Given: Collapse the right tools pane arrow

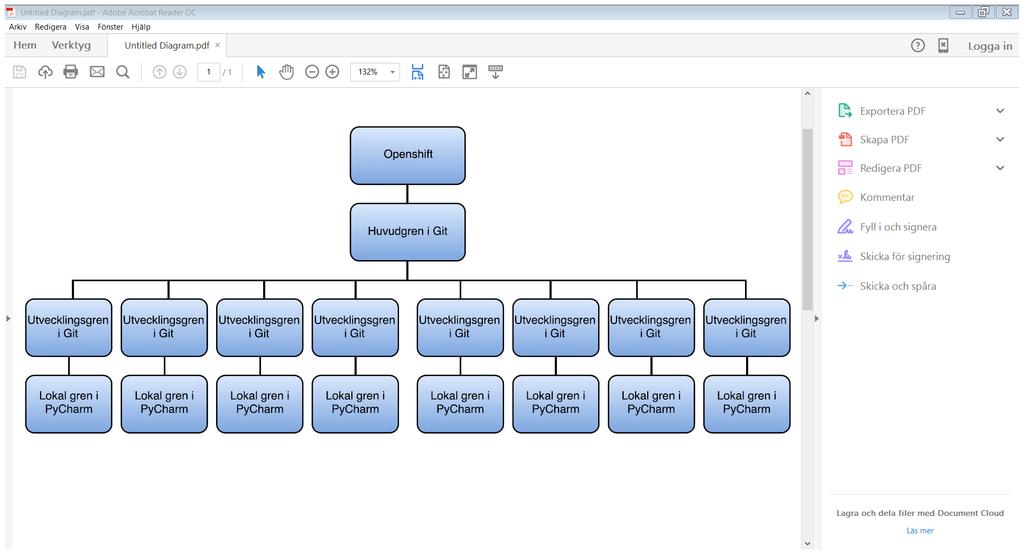Looking at the screenshot, I should click(x=816, y=319).
